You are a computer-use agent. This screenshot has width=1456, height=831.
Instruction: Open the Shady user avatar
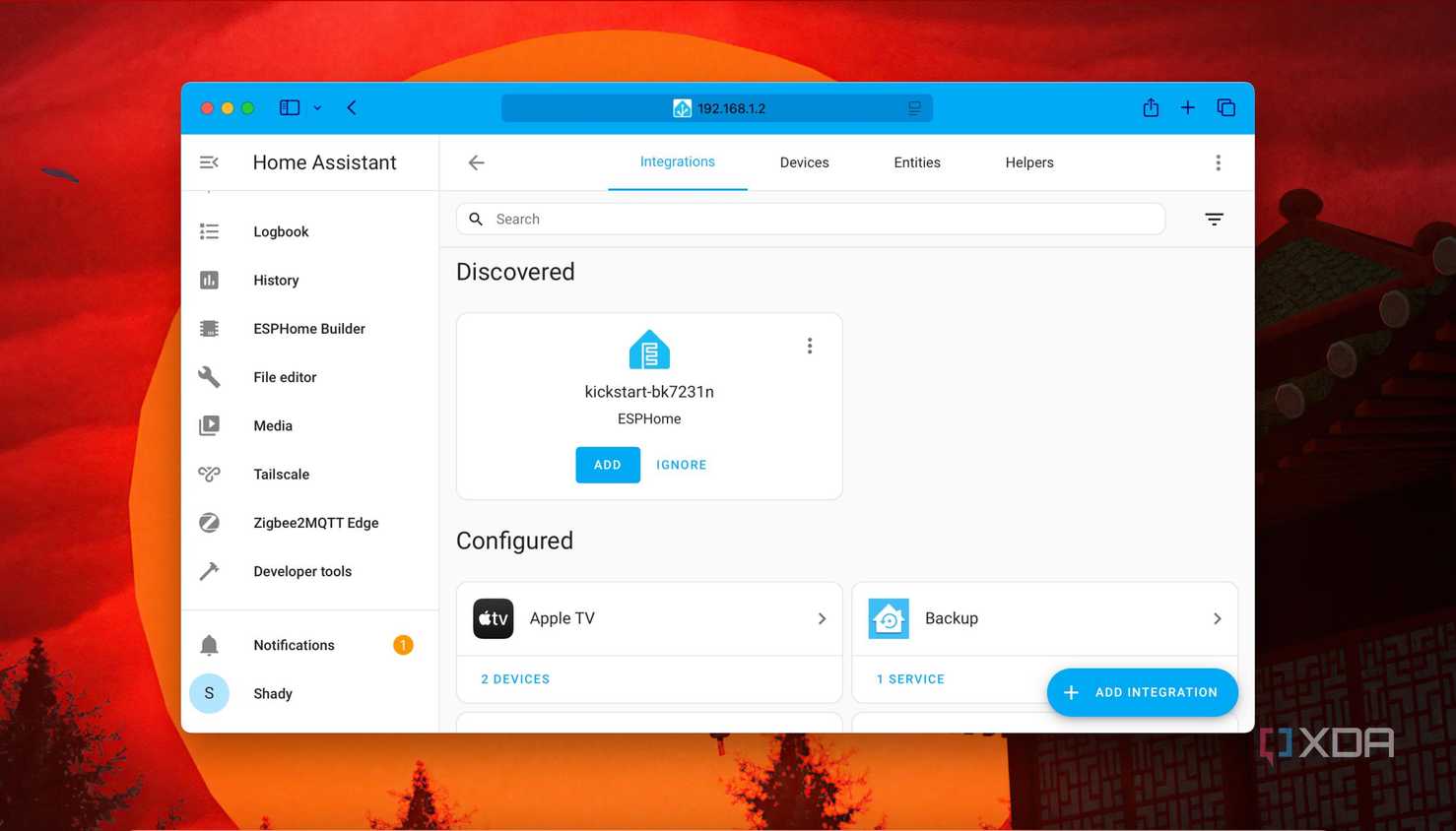[209, 693]
